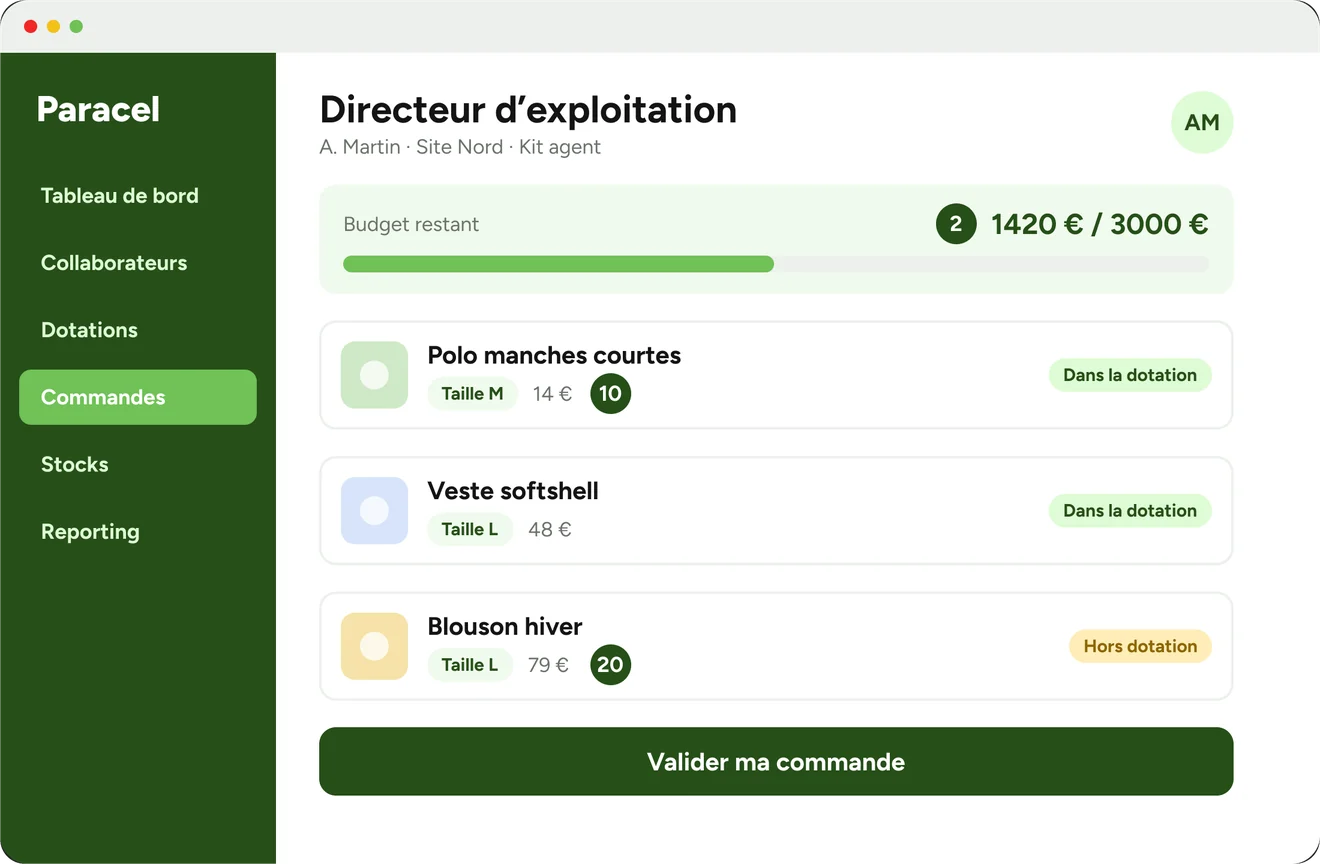Click the quantity badge 20 on Blouson hiver

(x=610, y=664)
